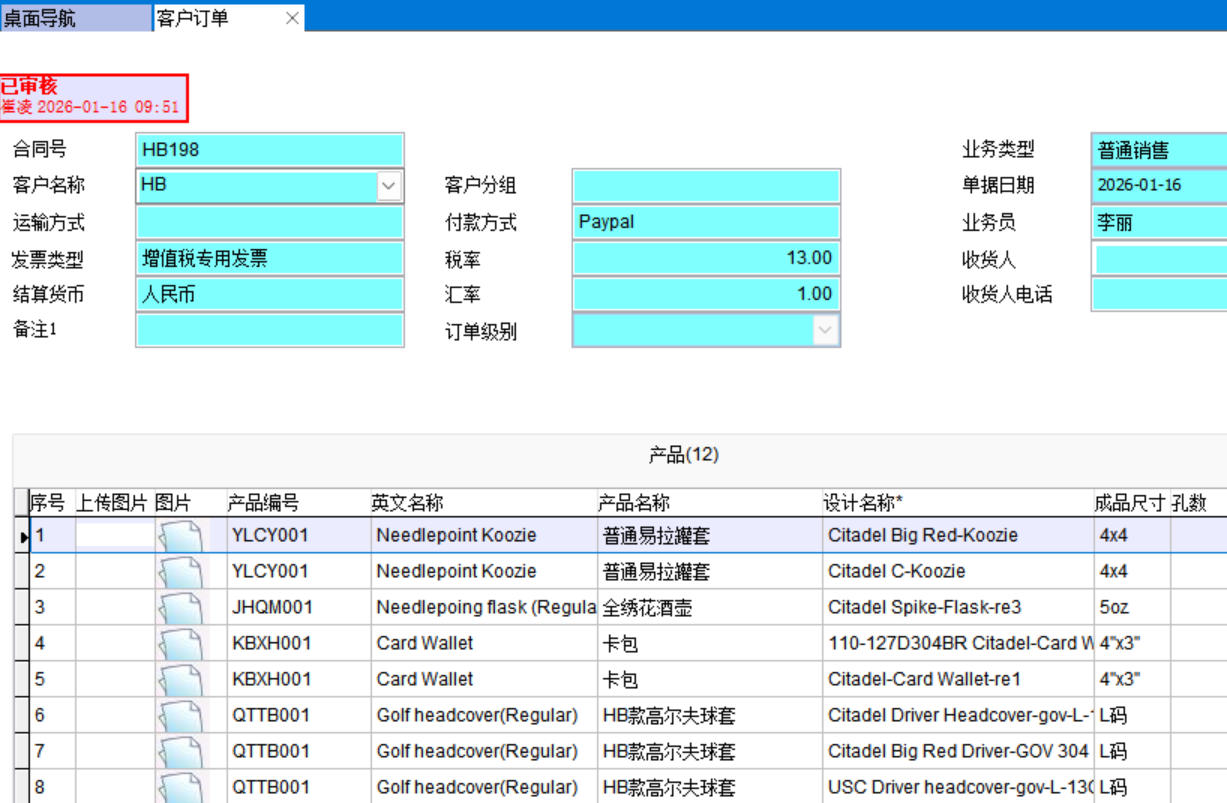Close the 客户订单 tab

pyautogui.click(x=292, y=18)
